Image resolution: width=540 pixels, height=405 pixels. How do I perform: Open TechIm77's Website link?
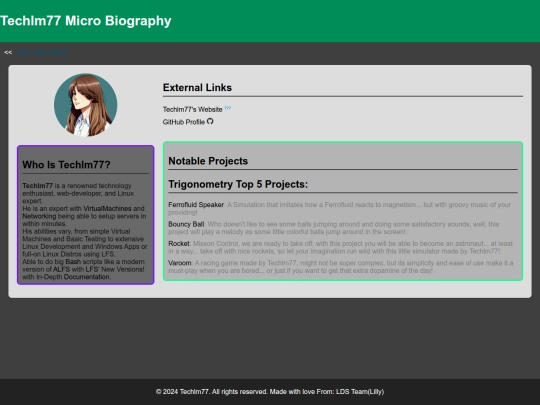tap(193, 110)
